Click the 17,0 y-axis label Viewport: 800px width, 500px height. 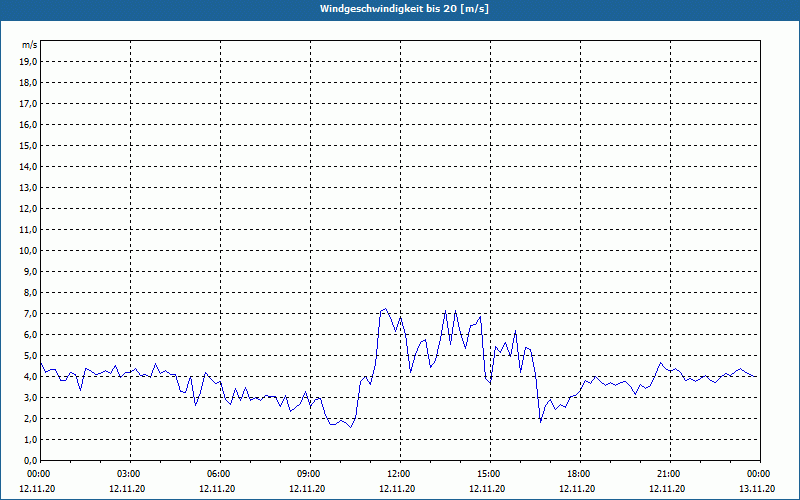pyautogui.click(x=28, y=104)
